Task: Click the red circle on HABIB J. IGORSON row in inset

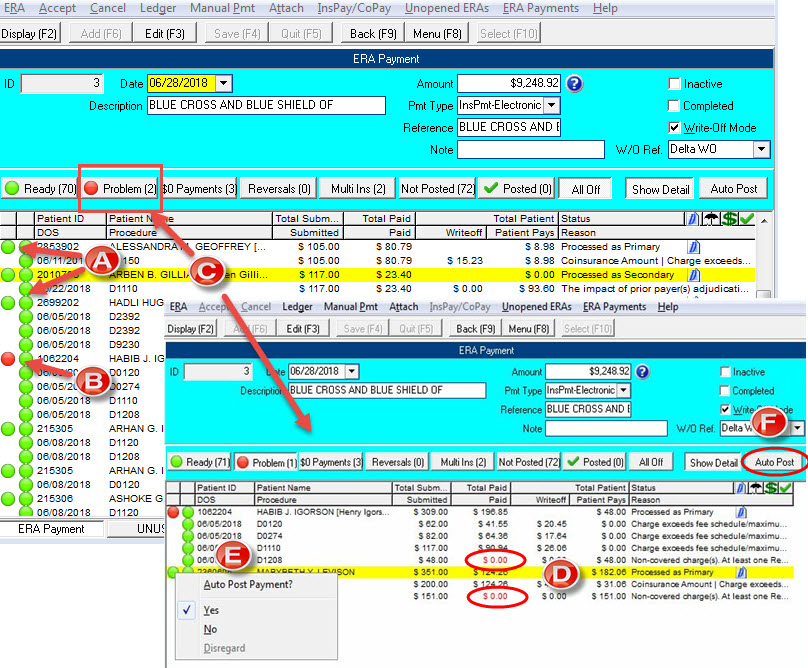Action: pos(173,512)
